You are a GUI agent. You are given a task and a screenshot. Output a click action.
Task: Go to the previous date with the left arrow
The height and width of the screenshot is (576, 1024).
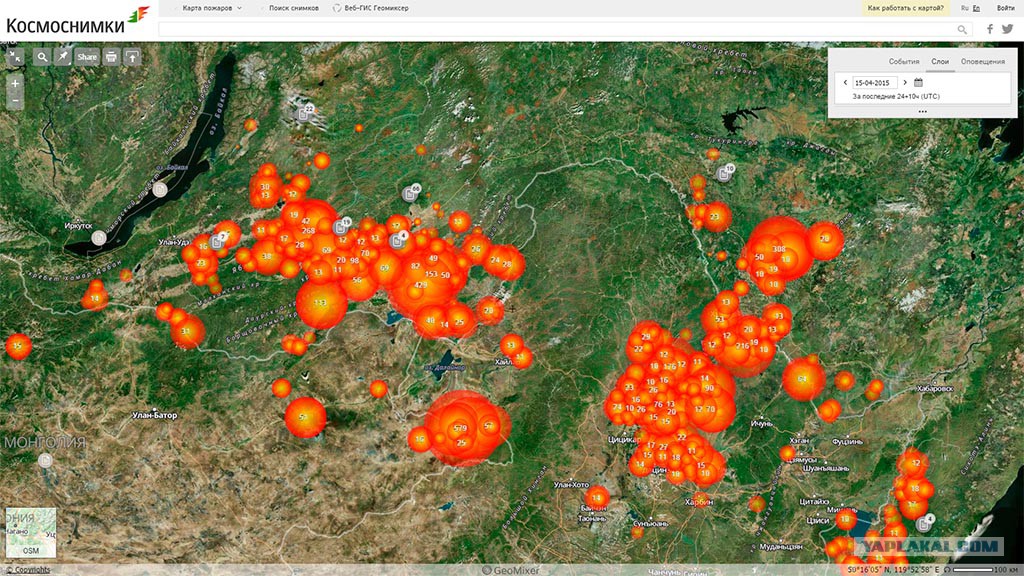(x=845, y=83)
